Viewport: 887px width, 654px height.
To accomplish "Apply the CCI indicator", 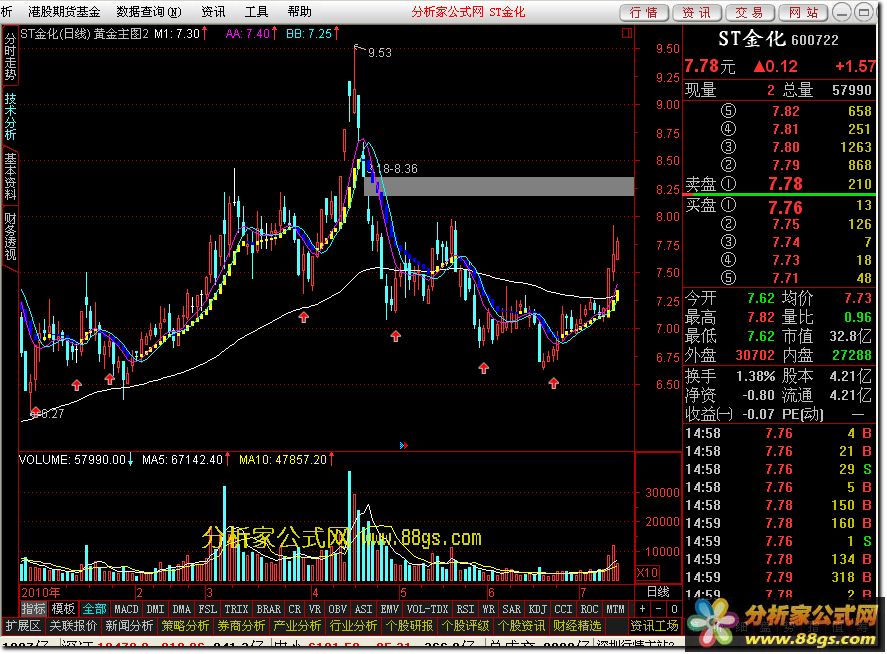I will 563,609.
